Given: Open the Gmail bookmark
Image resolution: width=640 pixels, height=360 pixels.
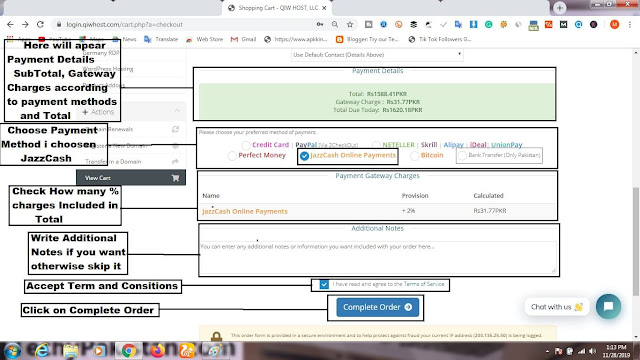Looking at the screenshot, I should click(244, 39).
